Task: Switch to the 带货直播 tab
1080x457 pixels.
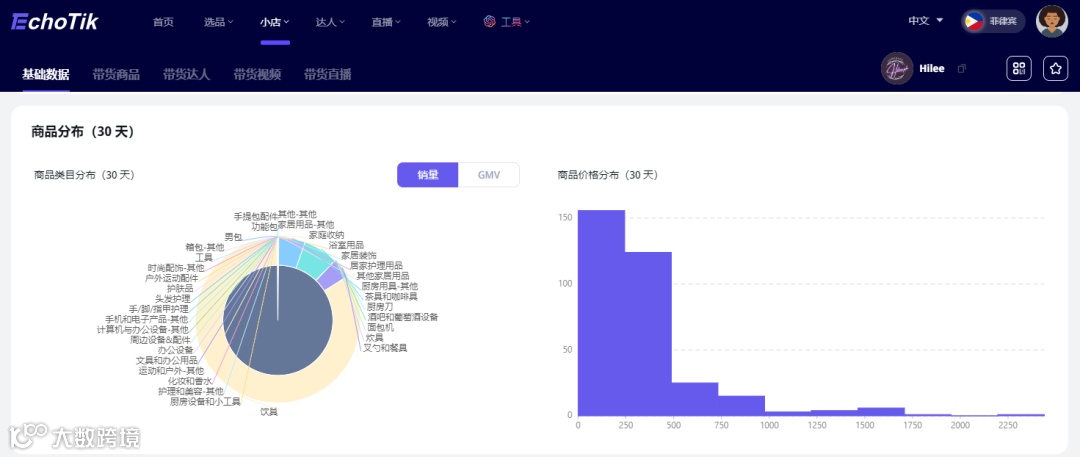Action: click(328, 74)
